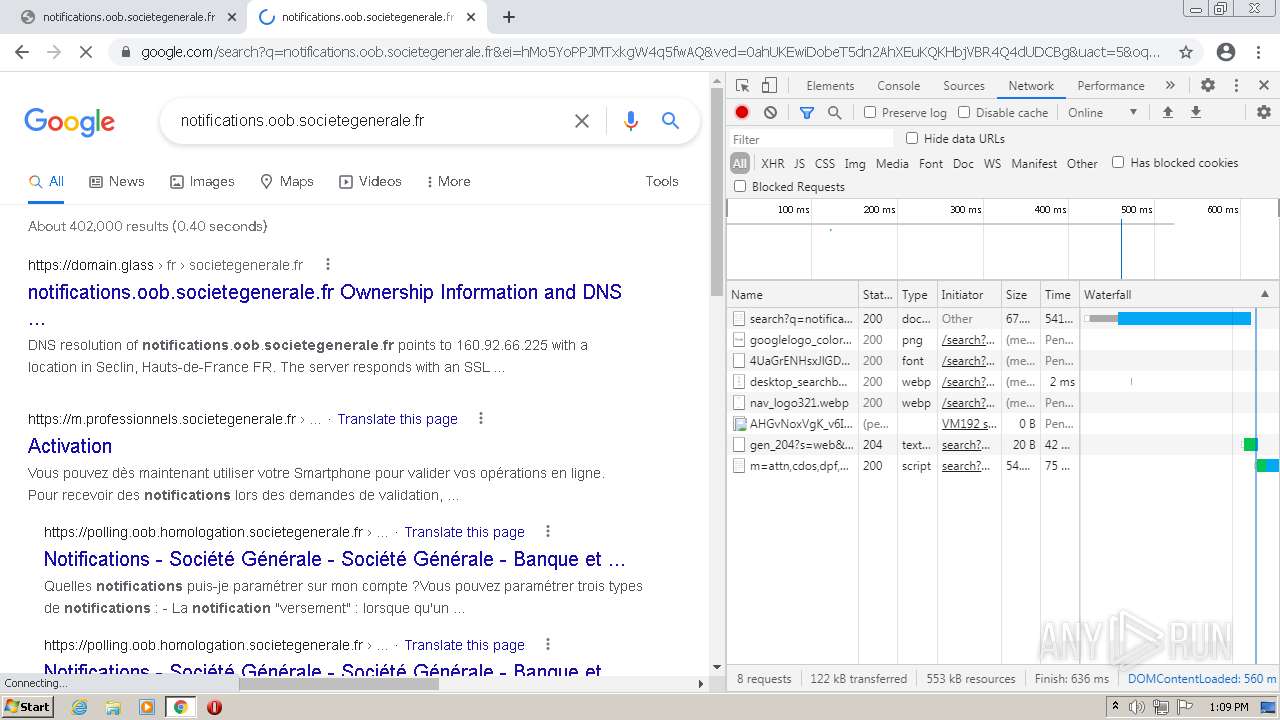1280x720 pixels.
Task: Open the More search options menu
Action: tap(448, 181)
